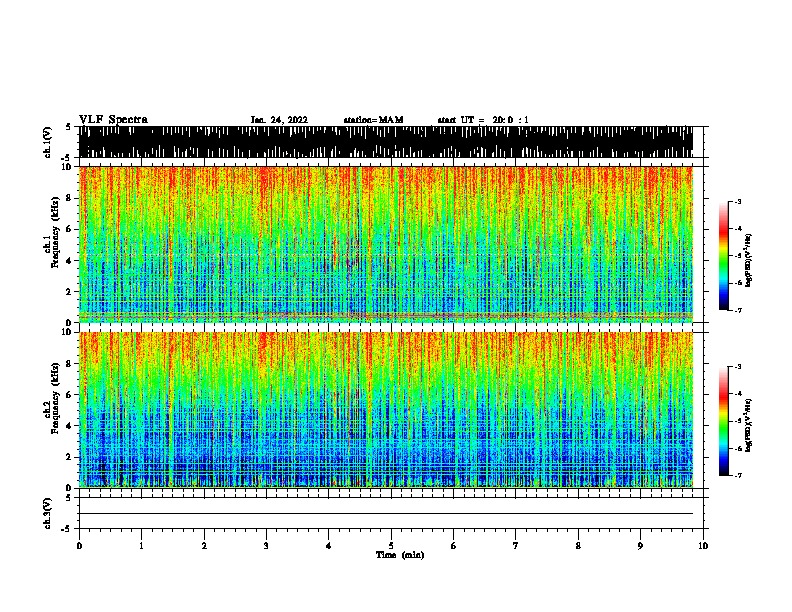Click the '-3' label on ch.2 color bar
This screenshot has height=612, width=792.
pyautogui.click(x=737, y=367)
